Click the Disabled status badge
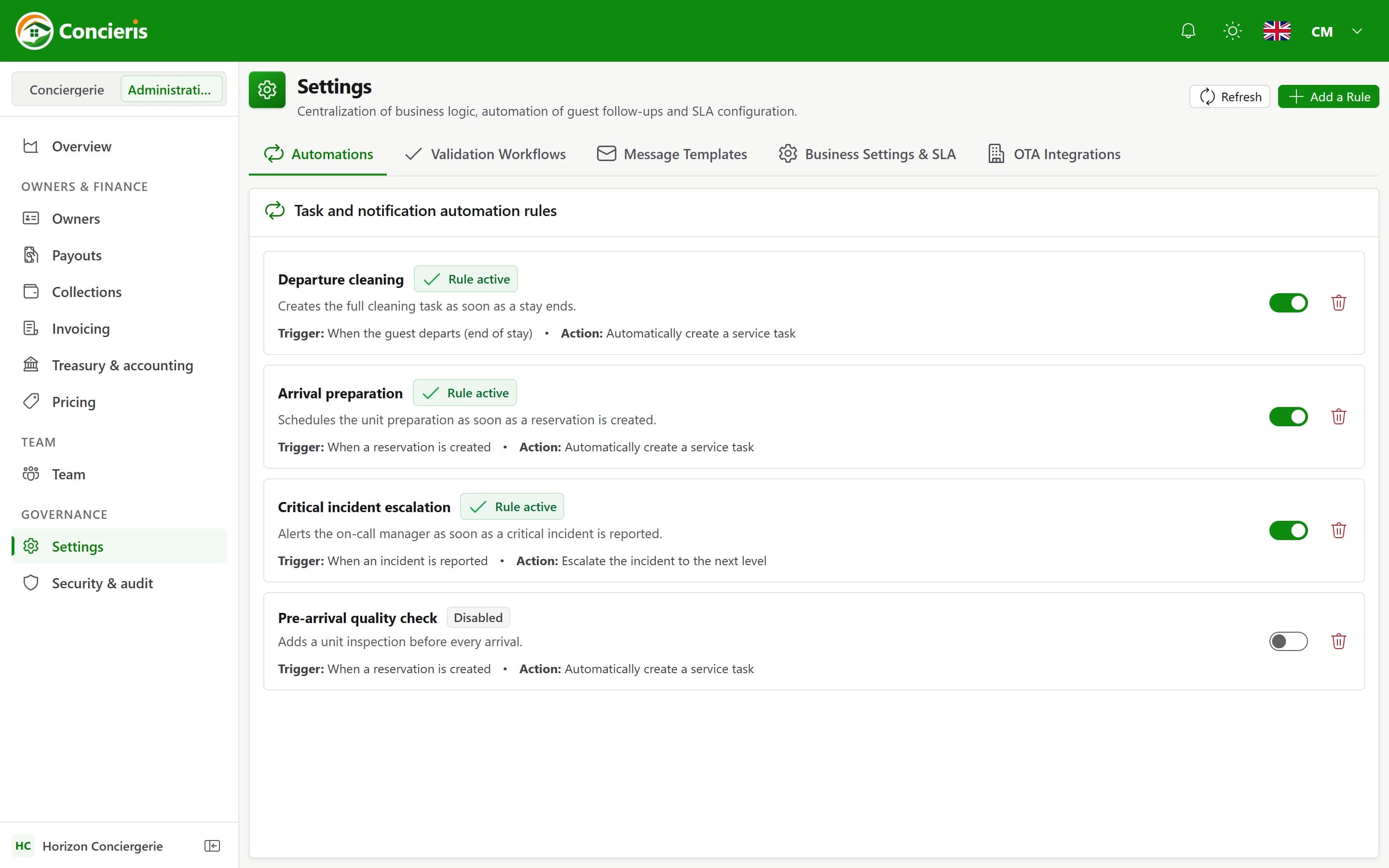 coord(478,617)
